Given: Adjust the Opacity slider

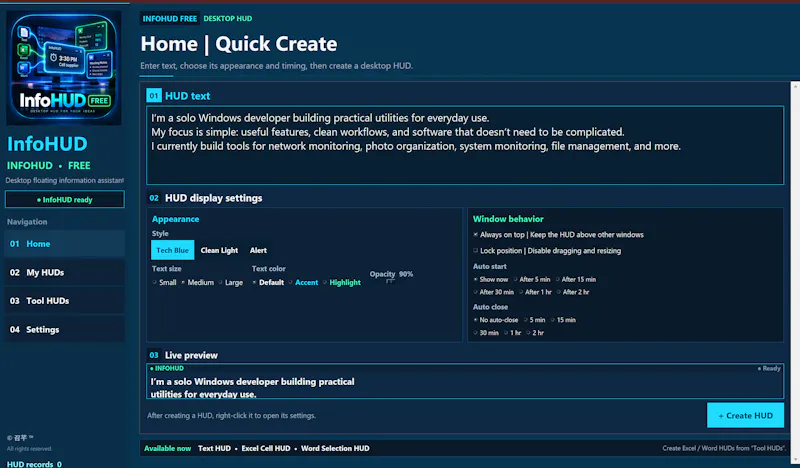Looking at the screenshot, I should tap(390, 281).
